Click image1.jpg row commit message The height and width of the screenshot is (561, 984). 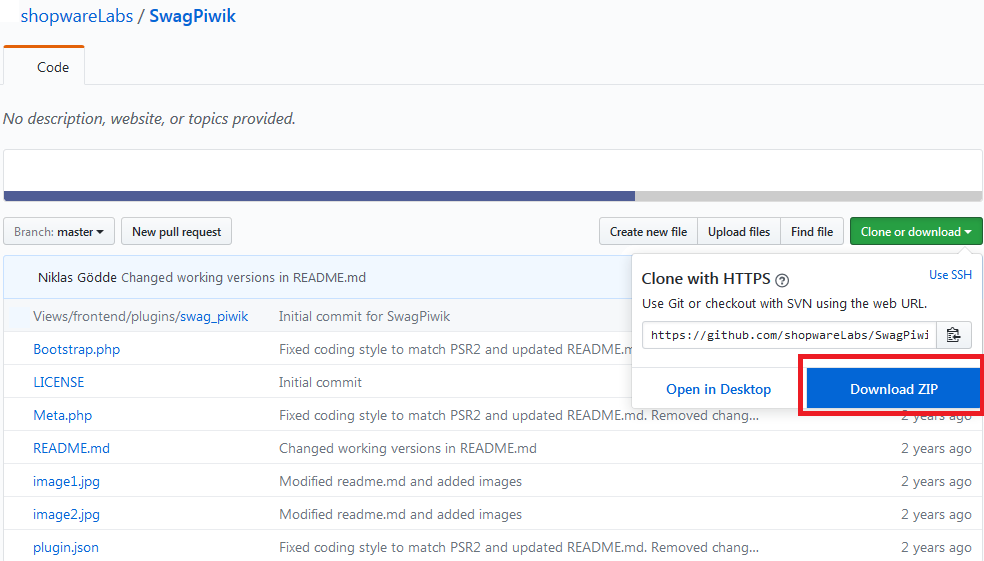click(400, 481)
